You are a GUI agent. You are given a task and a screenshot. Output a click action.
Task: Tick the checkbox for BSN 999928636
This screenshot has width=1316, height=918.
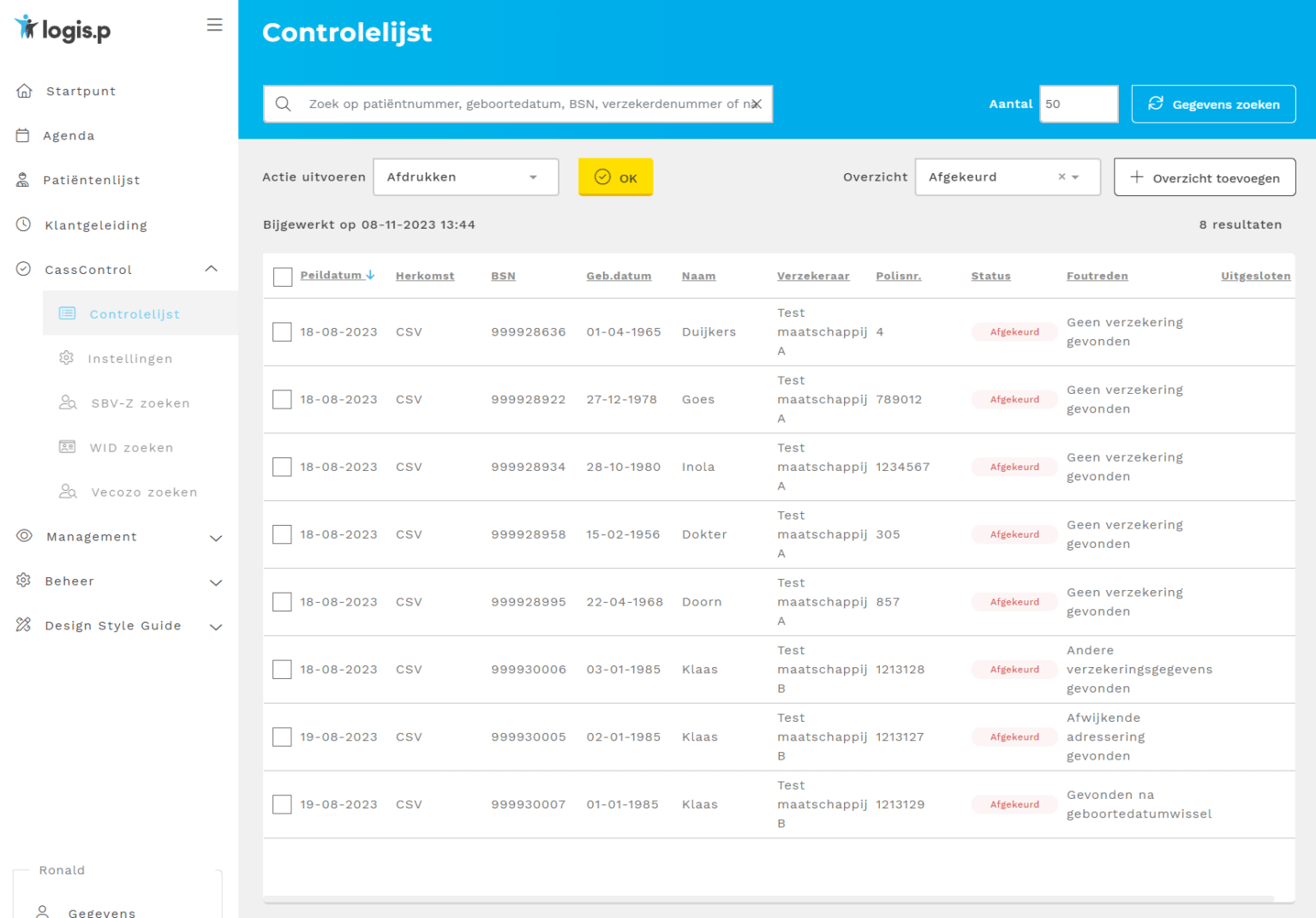[x=282, y=331]
